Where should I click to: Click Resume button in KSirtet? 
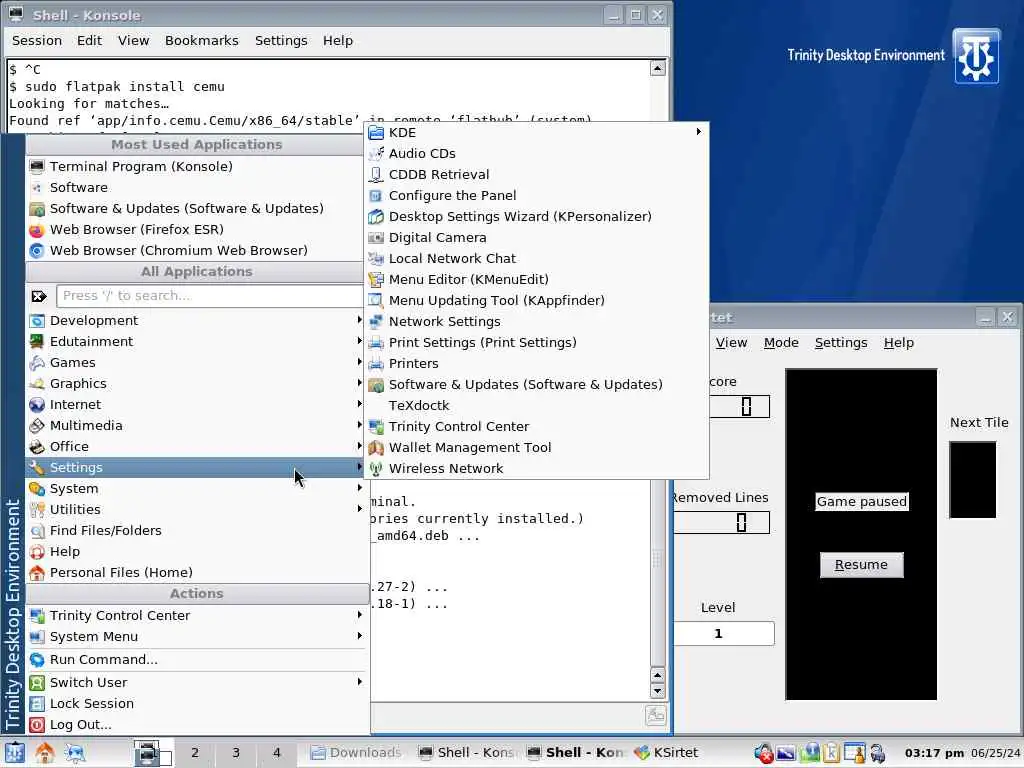[861, 565]
